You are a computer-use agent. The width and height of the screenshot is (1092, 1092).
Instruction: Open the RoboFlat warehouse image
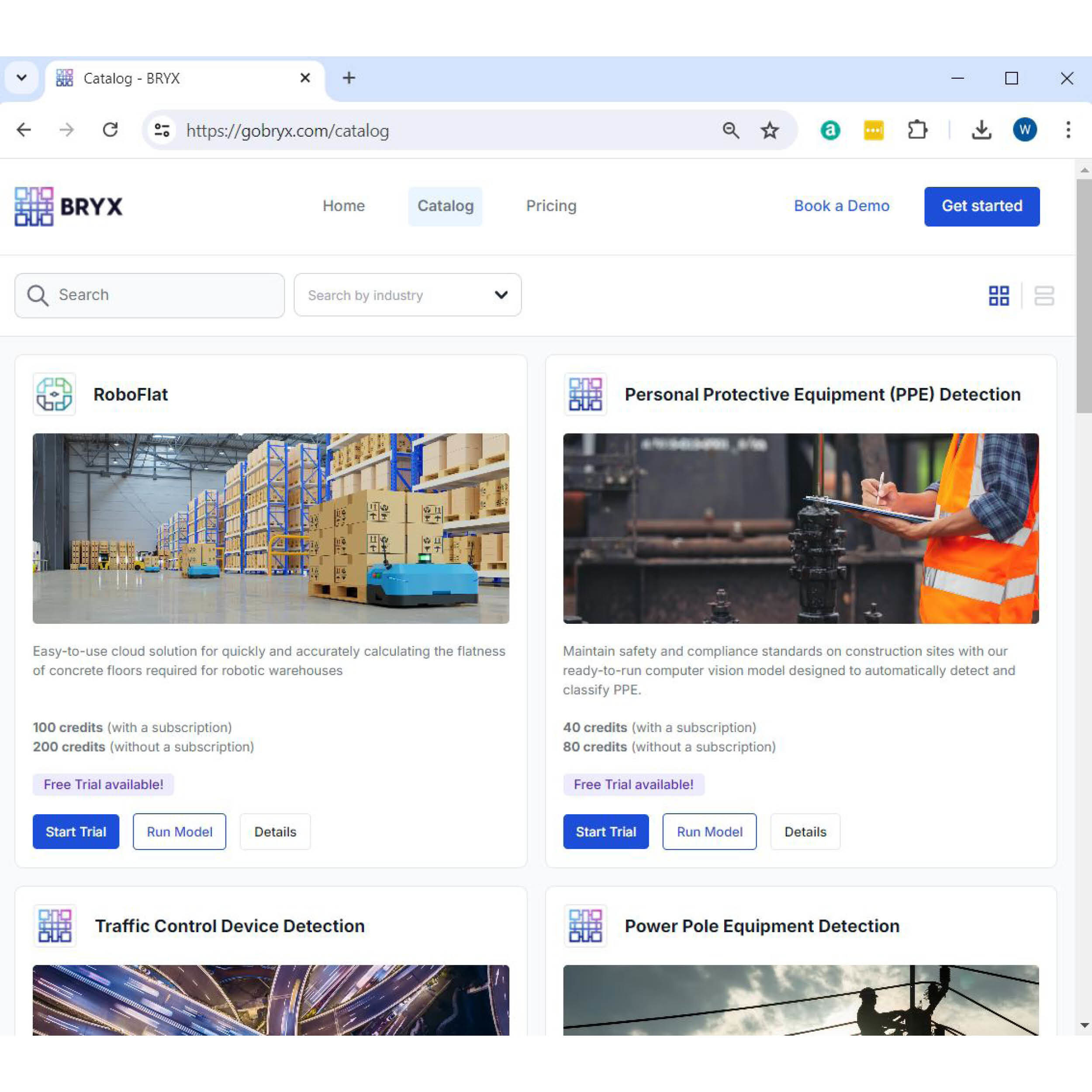(x=271, y=529)
